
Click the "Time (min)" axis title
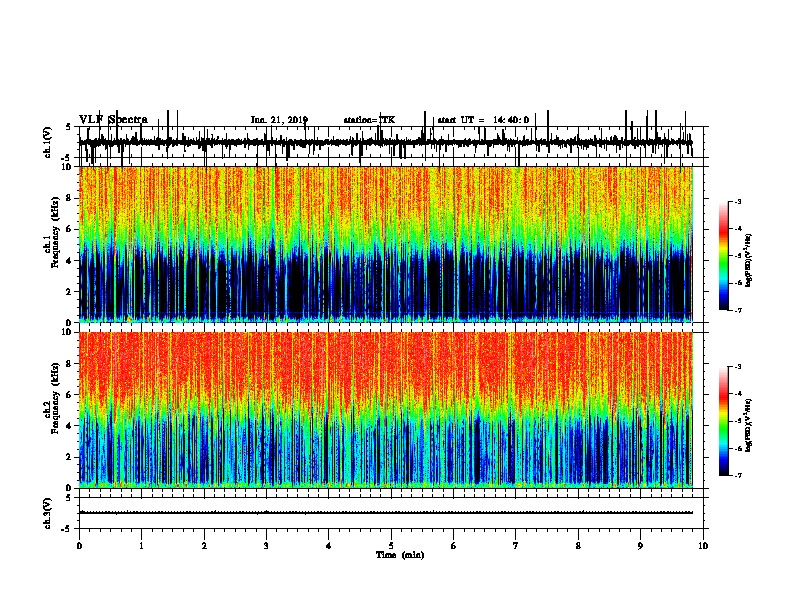coord(400,555)
